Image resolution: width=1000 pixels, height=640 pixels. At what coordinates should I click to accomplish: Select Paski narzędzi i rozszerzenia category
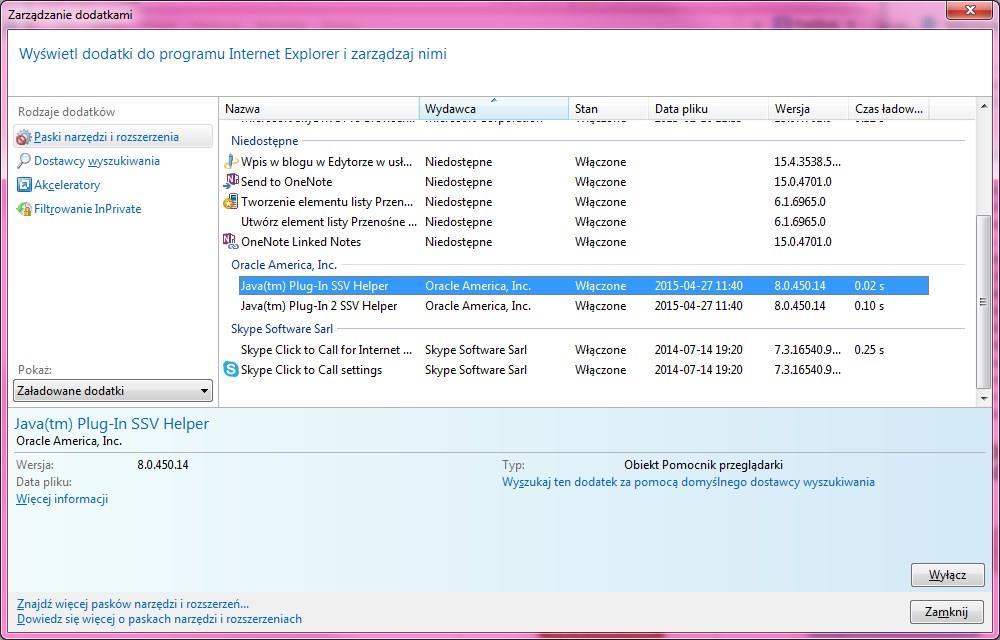coord(113,137)
